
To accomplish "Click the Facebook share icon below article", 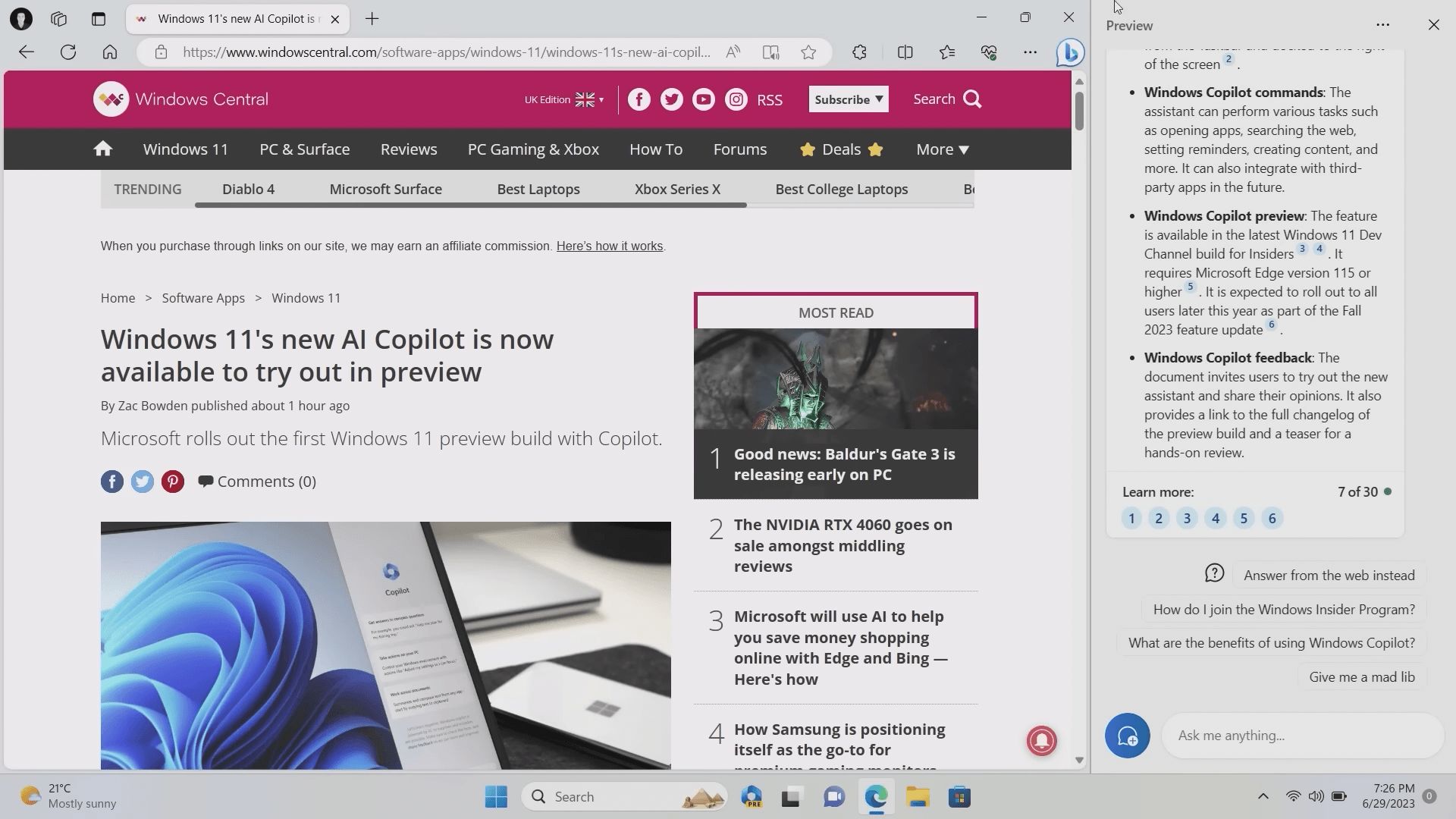I will tap(112, 482).
